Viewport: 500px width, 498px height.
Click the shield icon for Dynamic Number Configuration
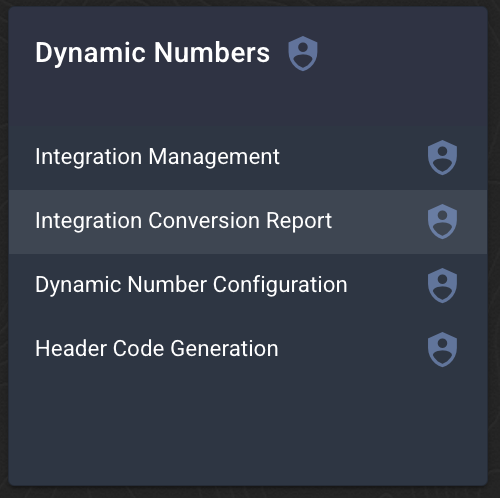click(x=442, y=285)
